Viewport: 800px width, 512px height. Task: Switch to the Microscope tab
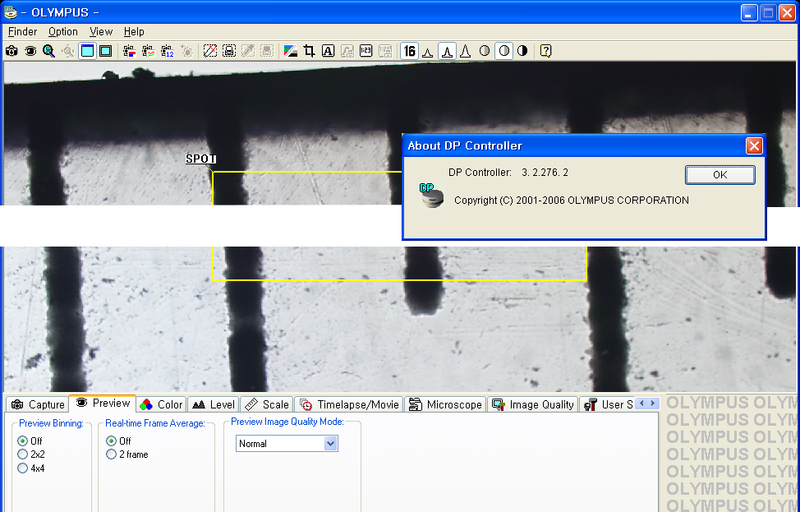click(x=445, y=404)
